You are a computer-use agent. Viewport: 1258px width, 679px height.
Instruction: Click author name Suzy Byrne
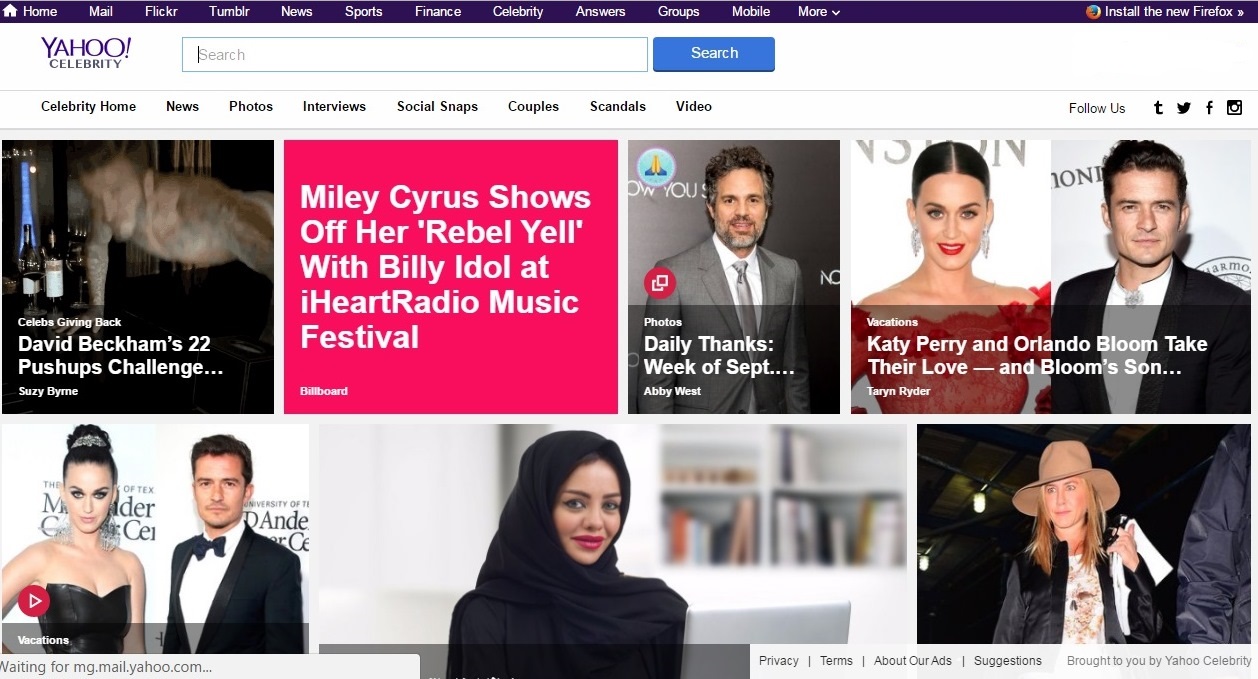point(47,391)
